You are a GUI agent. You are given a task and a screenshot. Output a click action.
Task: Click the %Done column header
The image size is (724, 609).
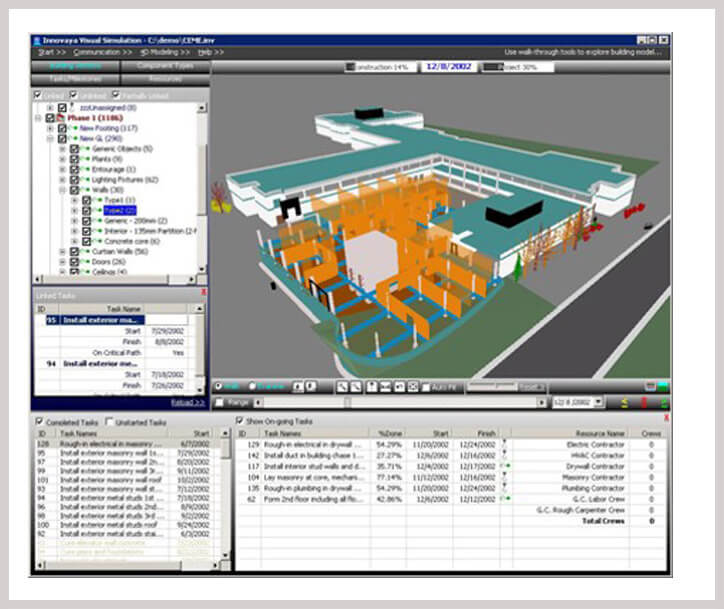tap(389, 434)
